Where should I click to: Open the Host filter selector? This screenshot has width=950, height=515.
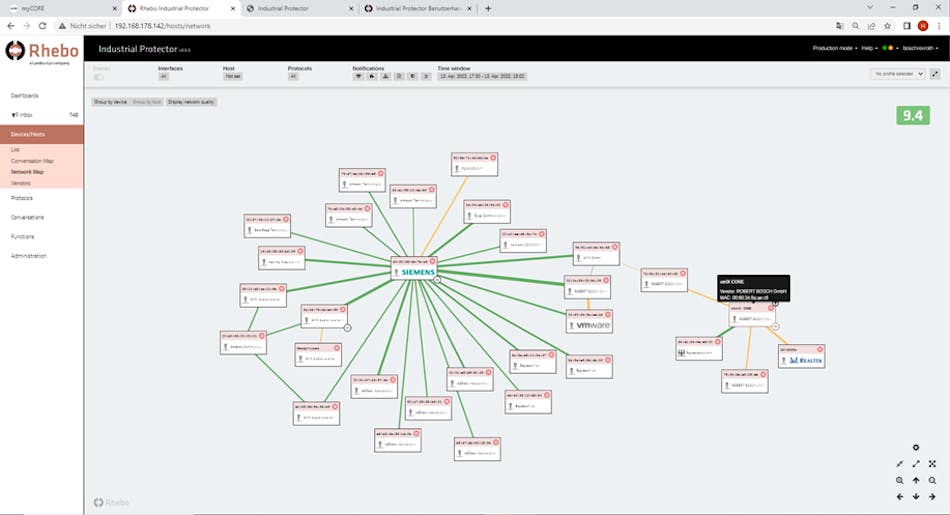click(x=233, y=76)
